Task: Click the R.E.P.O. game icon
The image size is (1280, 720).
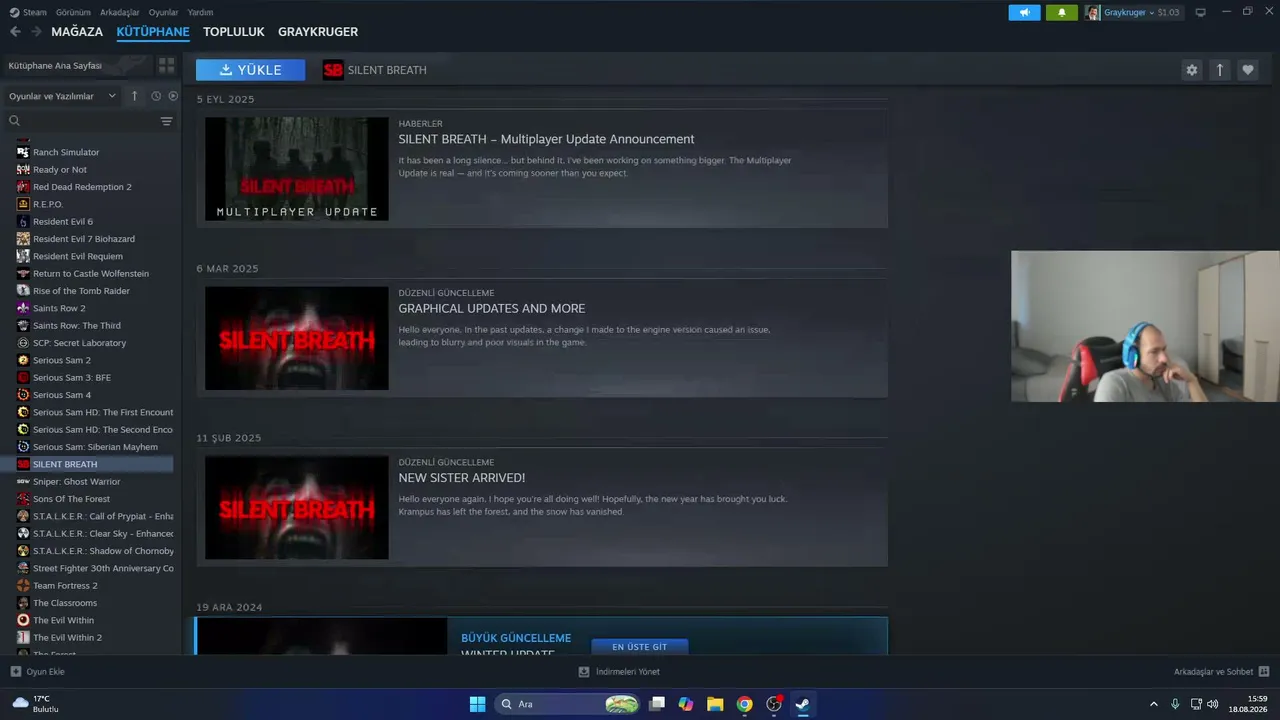Action: click(x=23, y=204)
